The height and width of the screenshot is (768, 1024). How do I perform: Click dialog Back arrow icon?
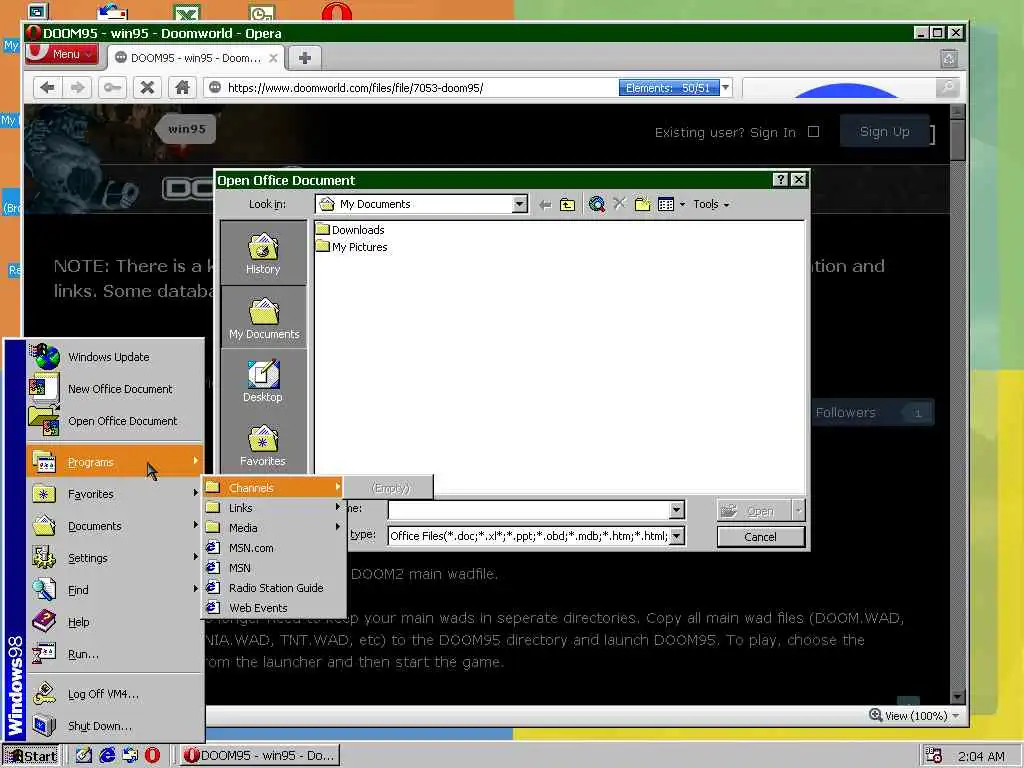545,205
